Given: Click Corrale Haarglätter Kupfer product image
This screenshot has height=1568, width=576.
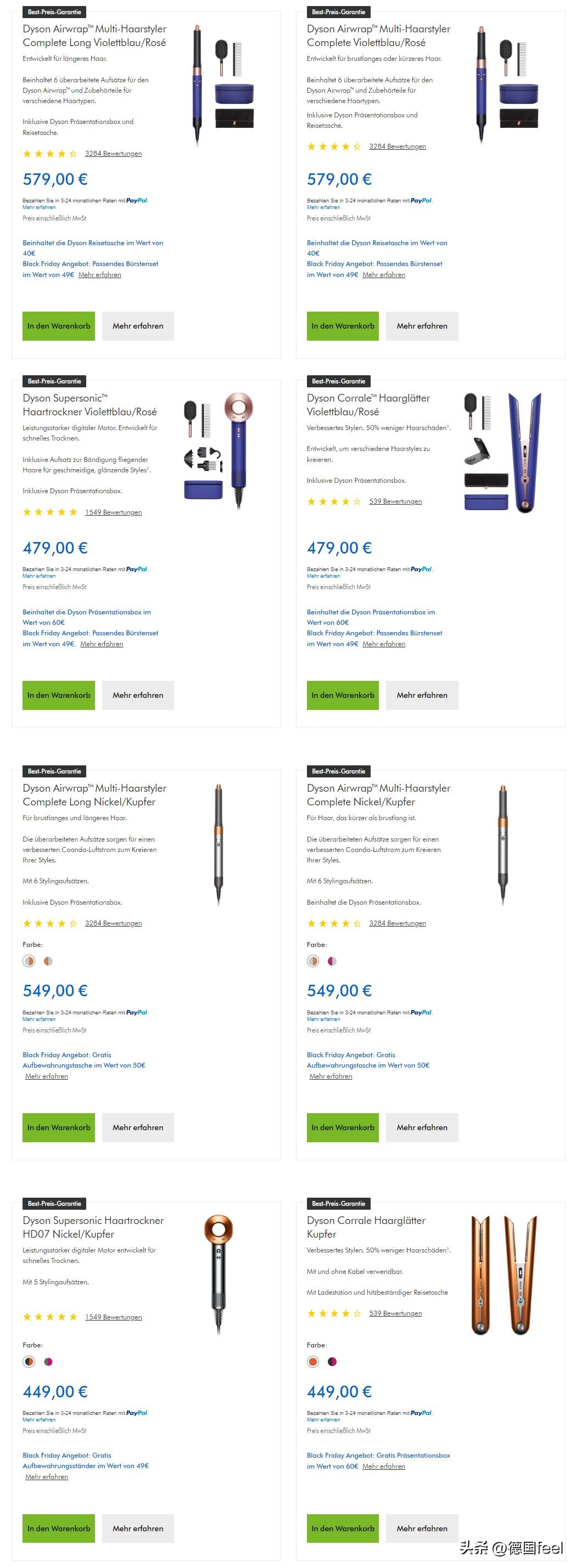Looking at the screenshot, I should point(504,1275).
